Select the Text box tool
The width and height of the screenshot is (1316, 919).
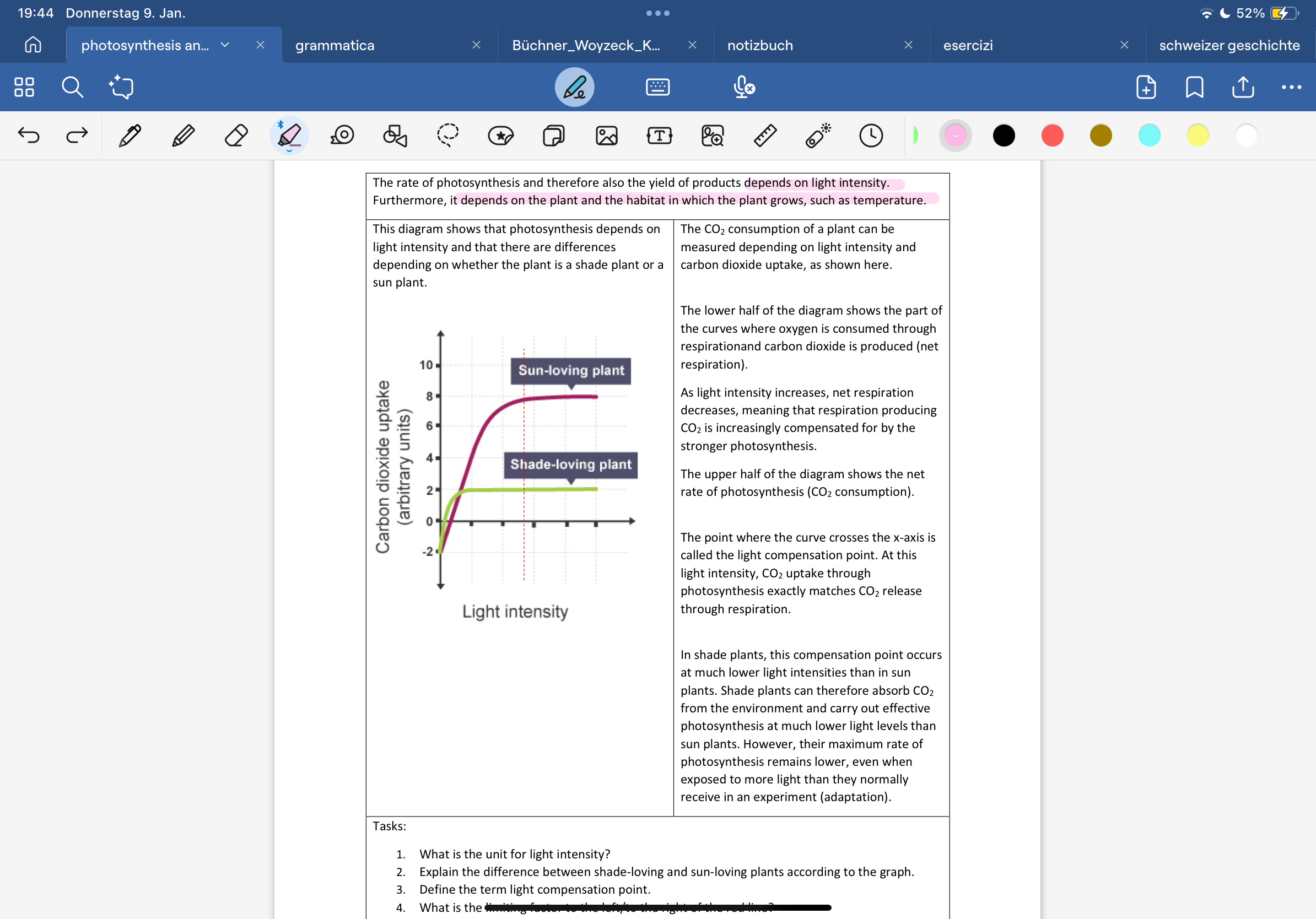659,136
